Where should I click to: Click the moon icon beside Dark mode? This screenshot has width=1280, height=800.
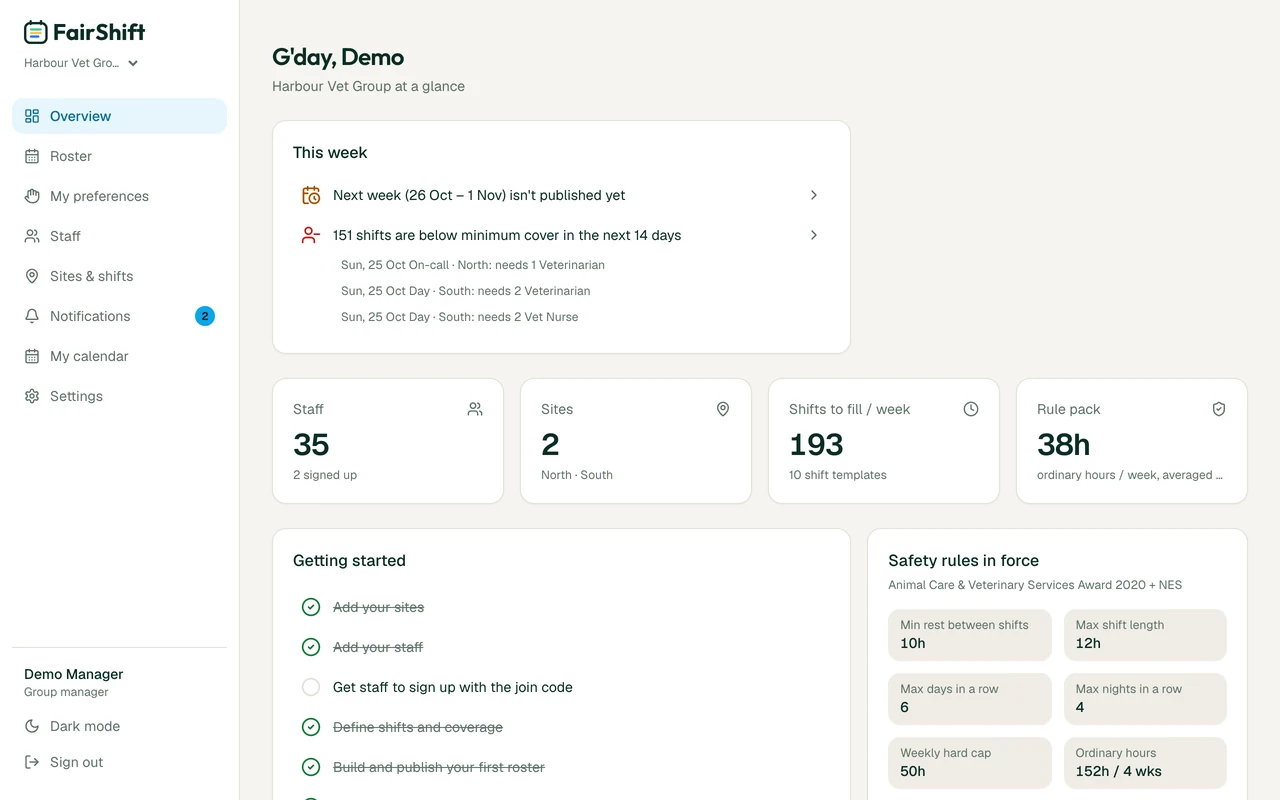point(32,726)
